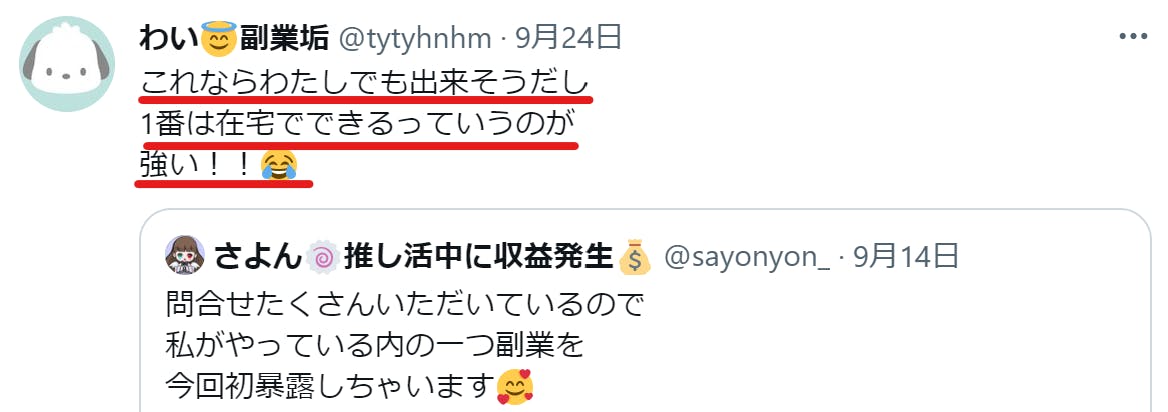Click the @tytyhnhm handle
The image size is (1168, 412).
[x=415, y=38]
